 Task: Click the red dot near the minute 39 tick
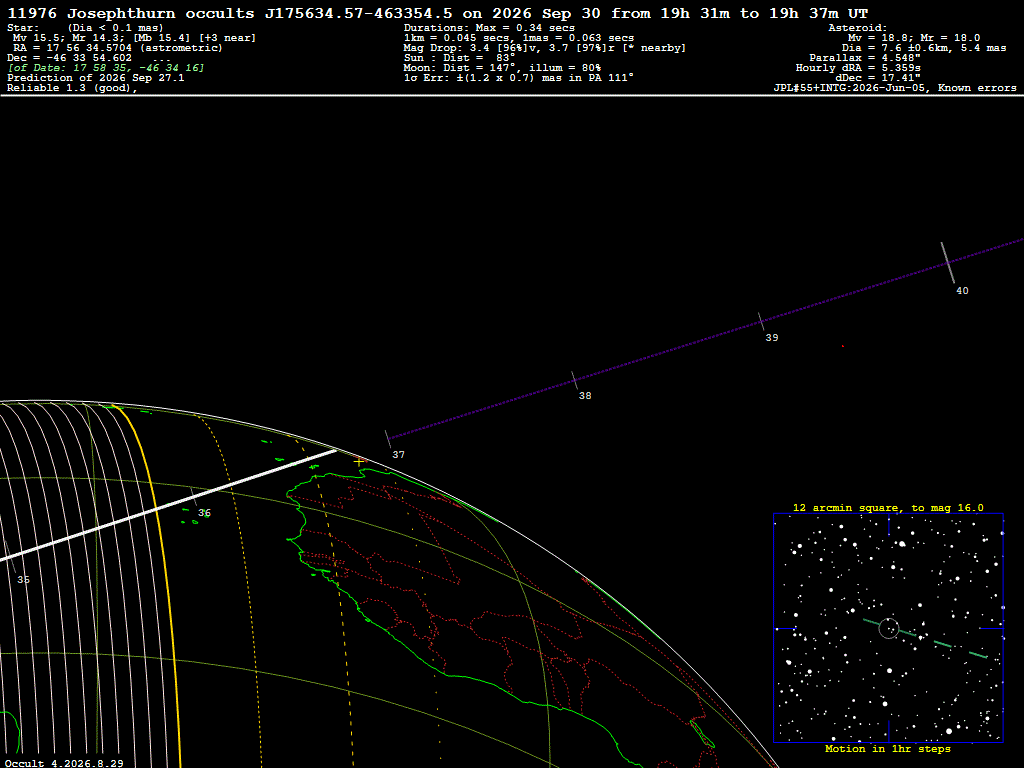pyautogui.click(x=842, y=346)
